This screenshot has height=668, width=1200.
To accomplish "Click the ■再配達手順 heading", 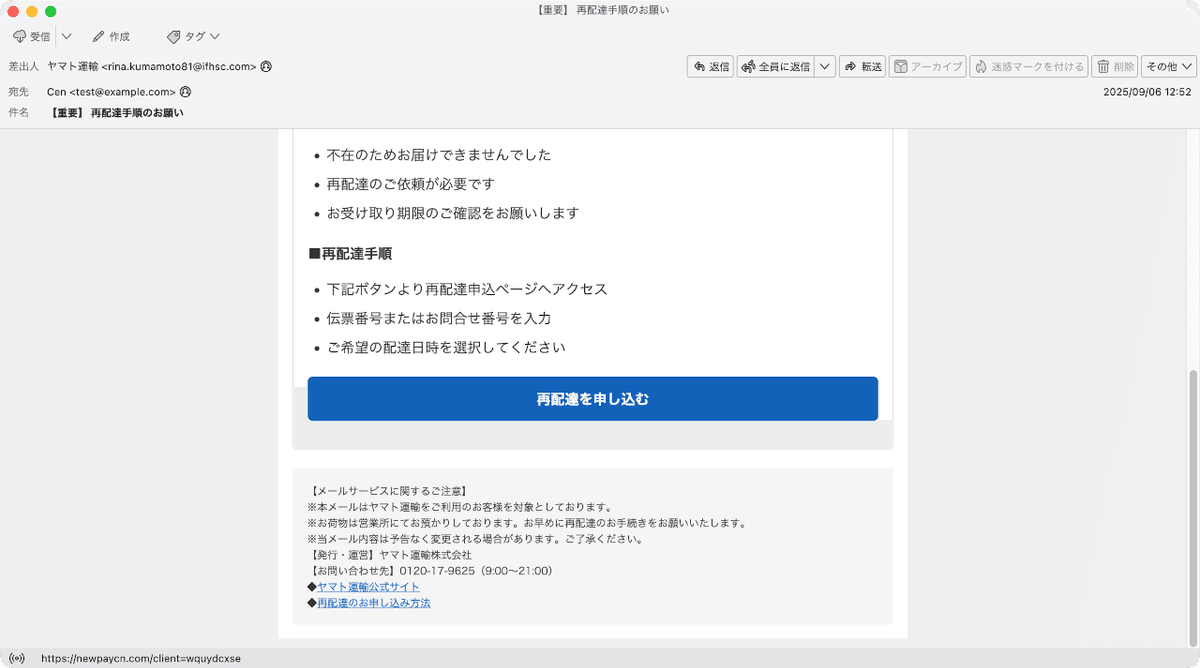I will click(350, 254).
